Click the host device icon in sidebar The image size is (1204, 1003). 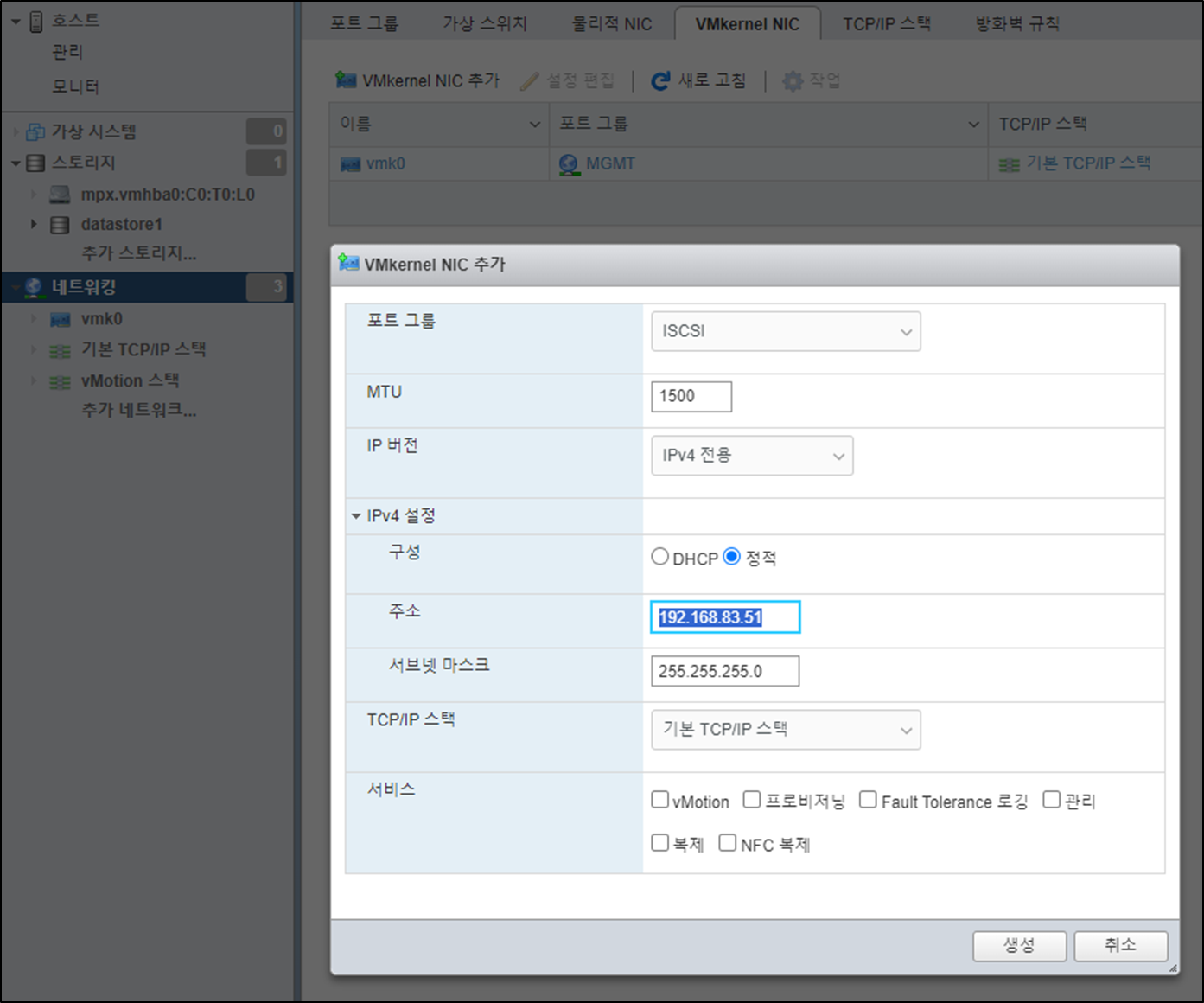point(36,21)
